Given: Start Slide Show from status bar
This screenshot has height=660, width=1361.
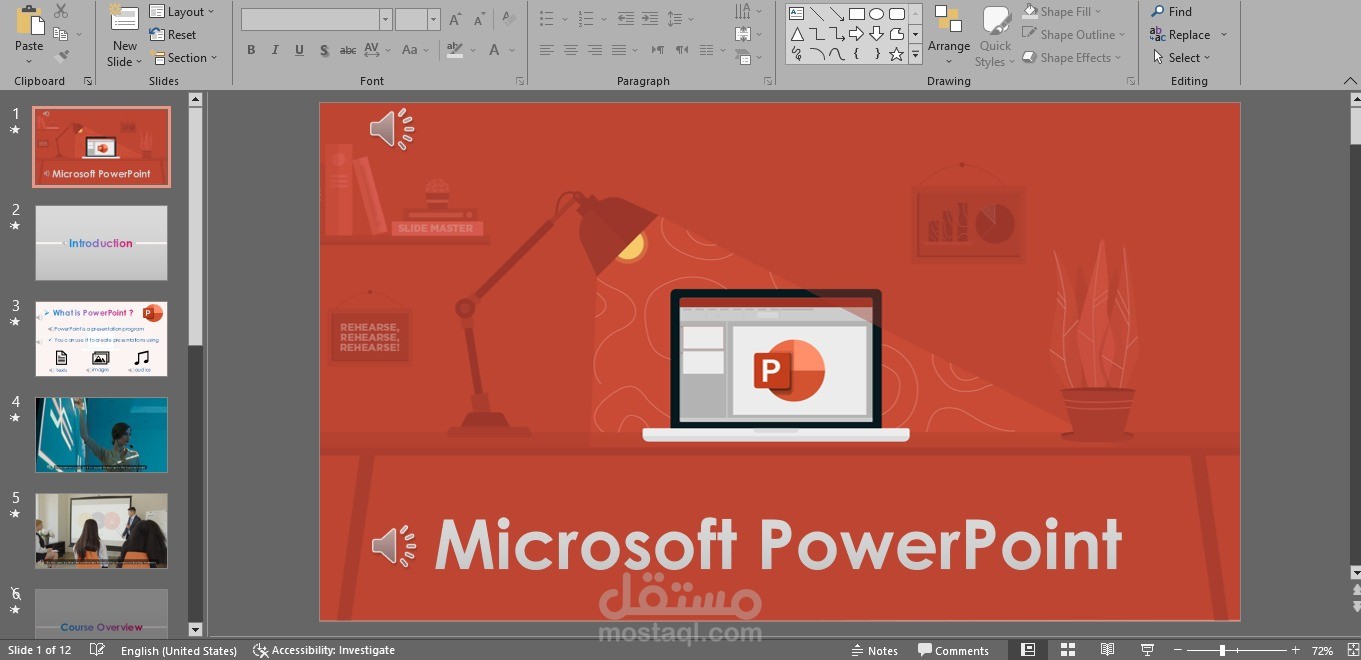Looking at the screenshot, I should click(1147, 650).
